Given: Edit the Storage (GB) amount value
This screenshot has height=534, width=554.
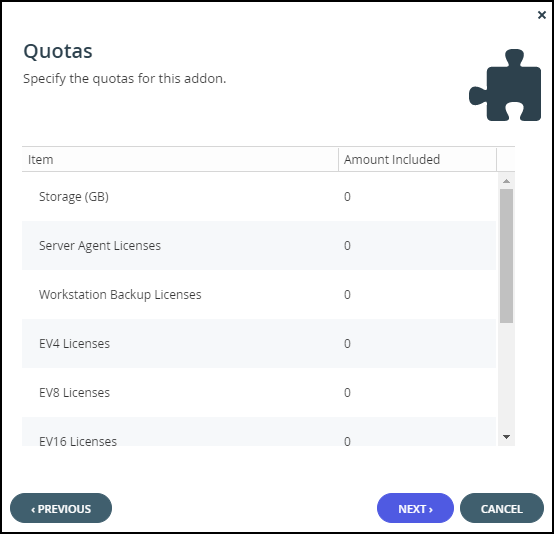Looking at the screenshot, I should (x=347, y=196).
